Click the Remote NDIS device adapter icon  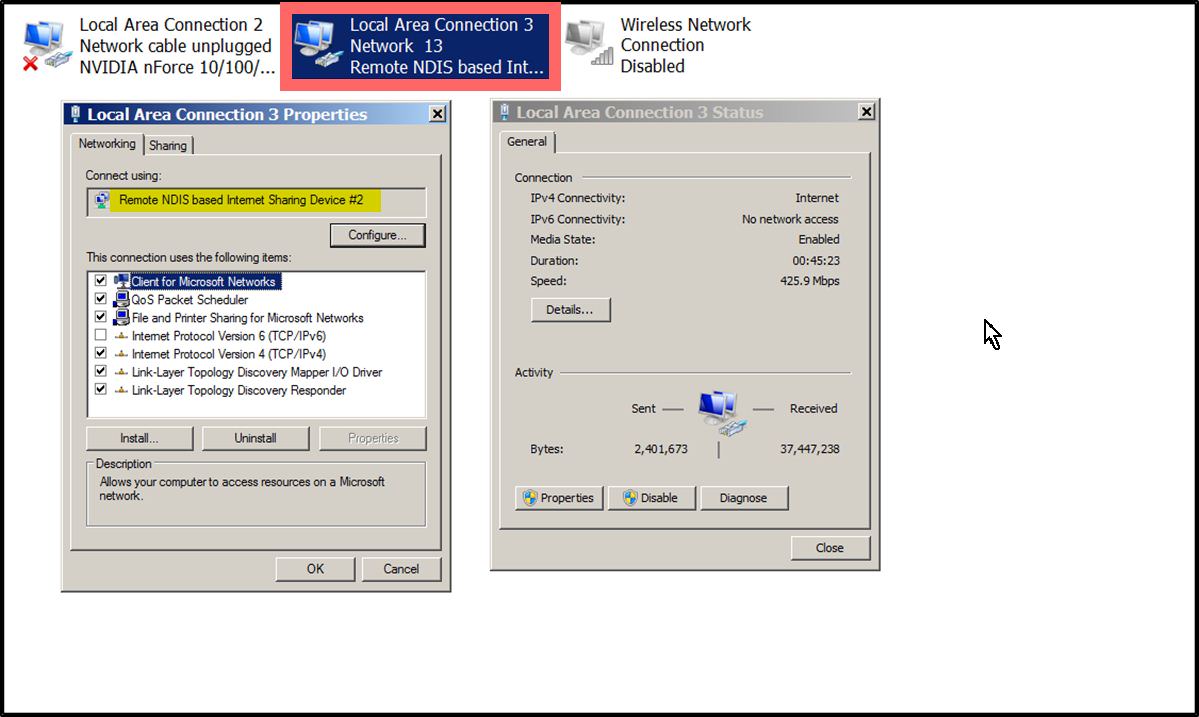pos(102,200)
